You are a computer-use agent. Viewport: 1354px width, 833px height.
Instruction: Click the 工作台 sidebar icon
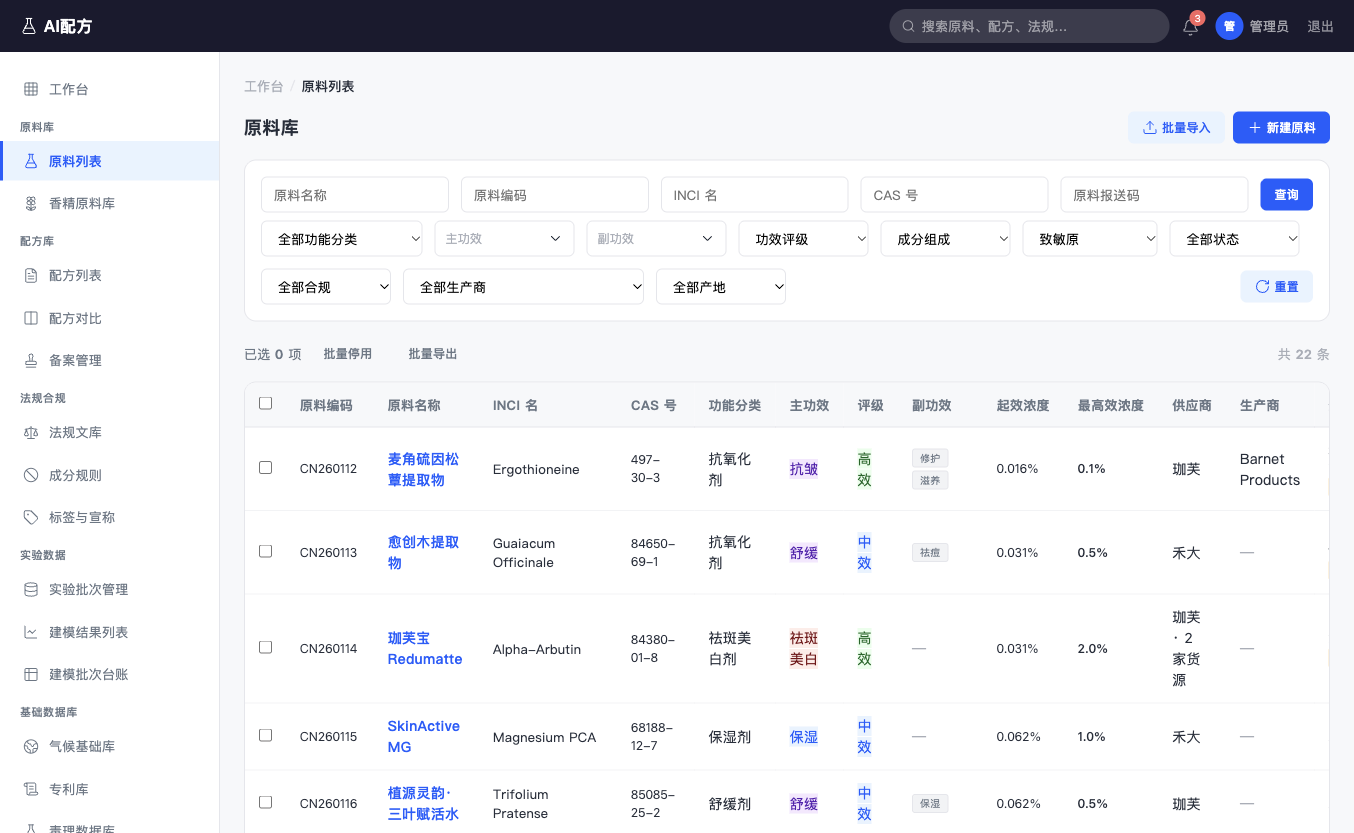point(31,89)
